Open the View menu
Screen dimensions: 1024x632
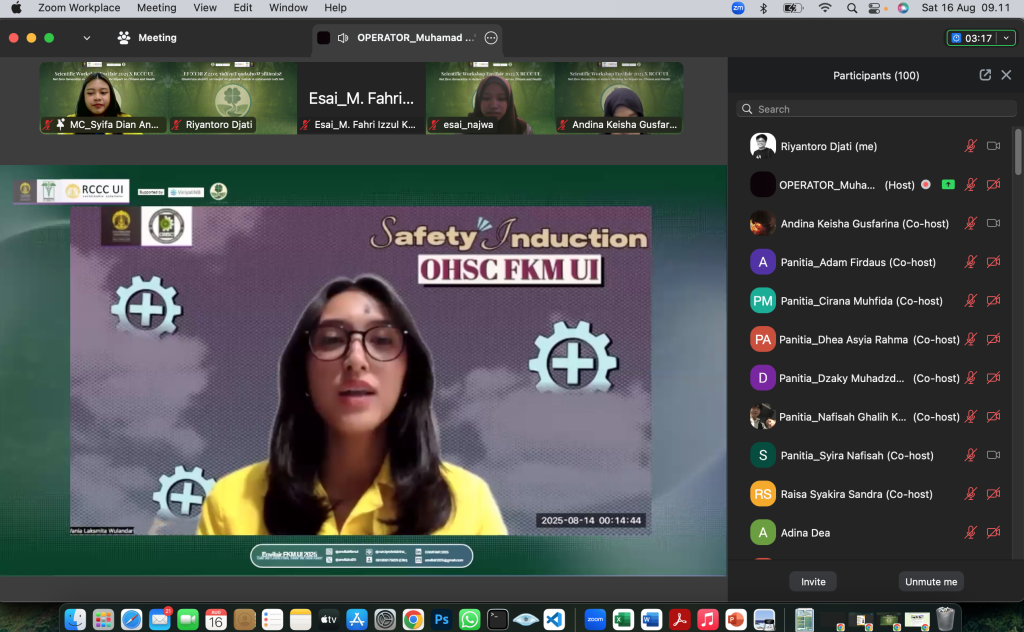205,8
